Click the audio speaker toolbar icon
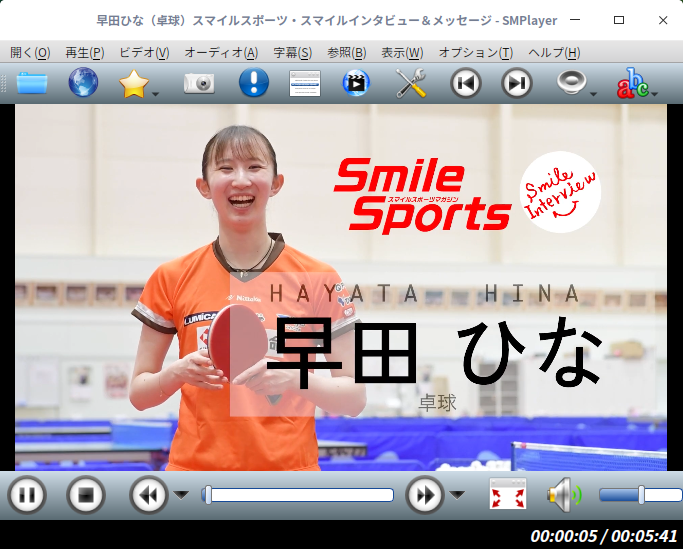This screenshot has height=549, width=683. (571, 82)
